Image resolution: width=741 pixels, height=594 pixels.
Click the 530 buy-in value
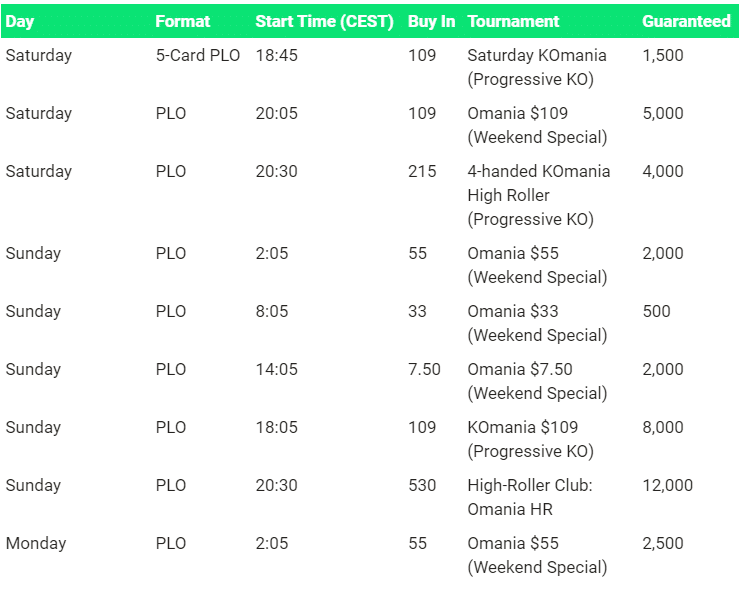point(422,485)
